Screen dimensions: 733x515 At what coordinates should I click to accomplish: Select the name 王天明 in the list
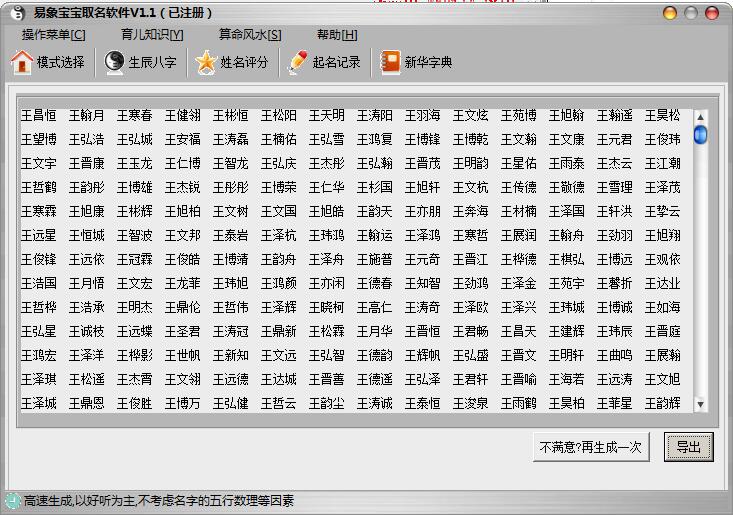point(327,116)
